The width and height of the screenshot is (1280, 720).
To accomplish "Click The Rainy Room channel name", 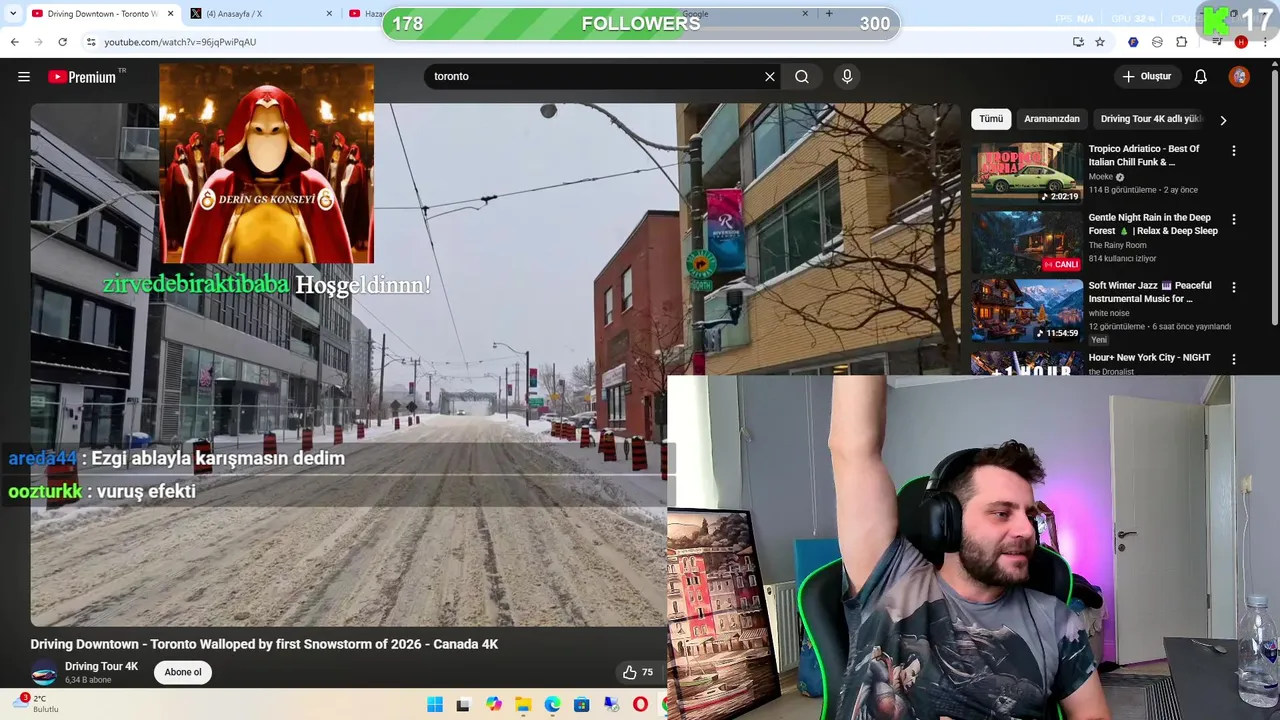I will pyautogui.click(x=1117, y=245).
